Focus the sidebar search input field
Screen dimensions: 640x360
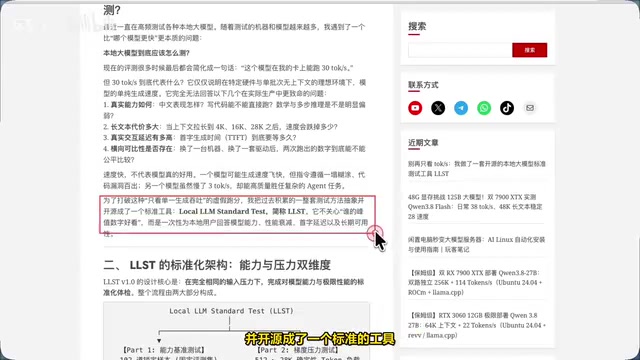coord(460,50)
